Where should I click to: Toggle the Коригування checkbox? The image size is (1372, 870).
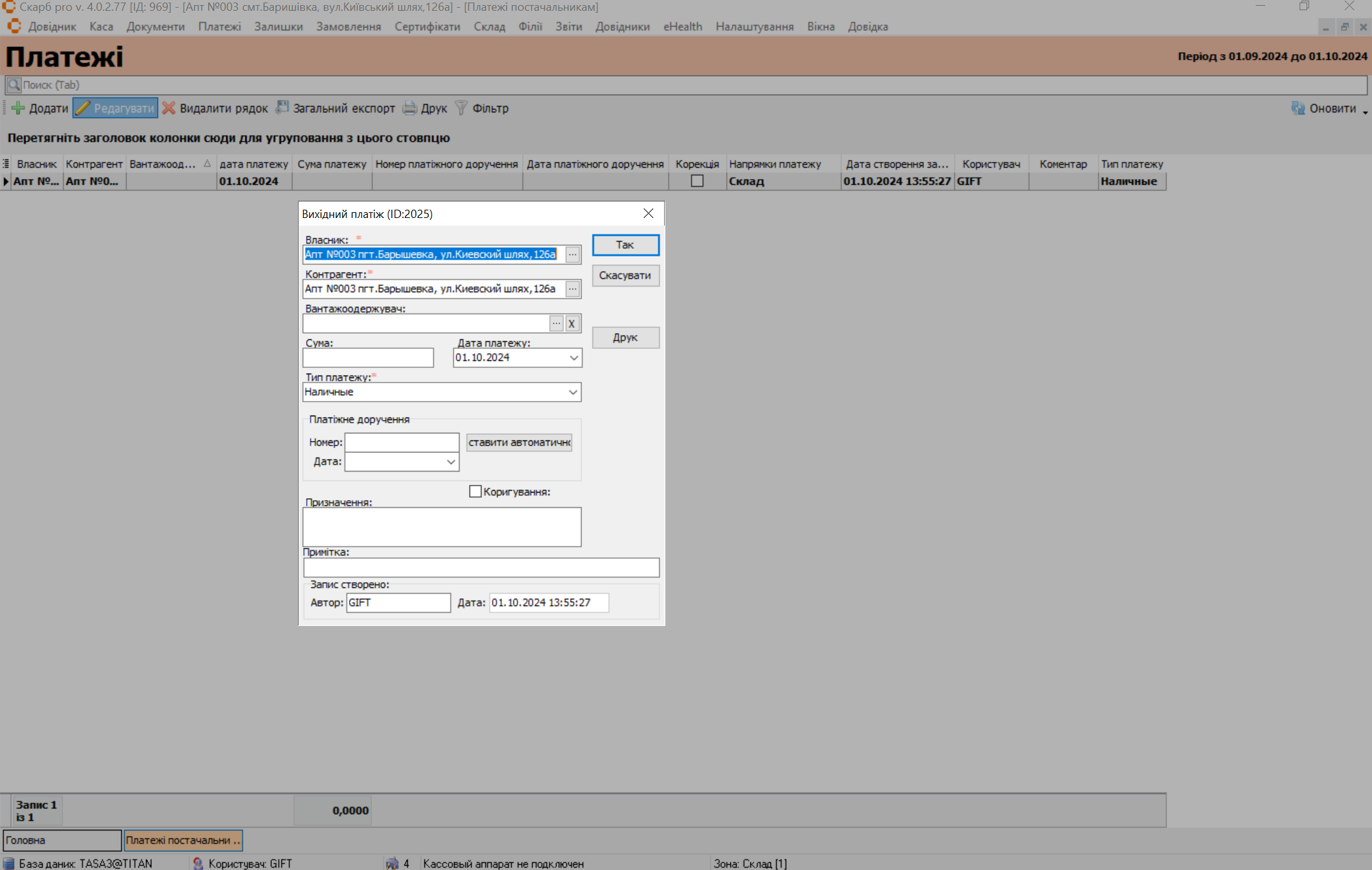click(x=475, y=491)
